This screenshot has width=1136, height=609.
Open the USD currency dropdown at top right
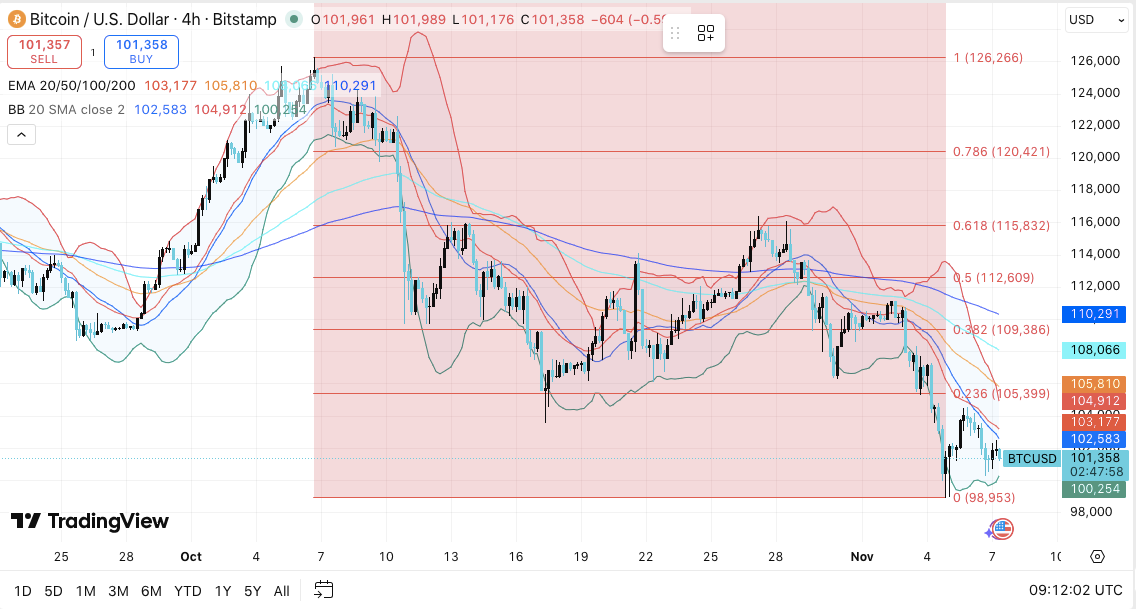(1096, 20)
